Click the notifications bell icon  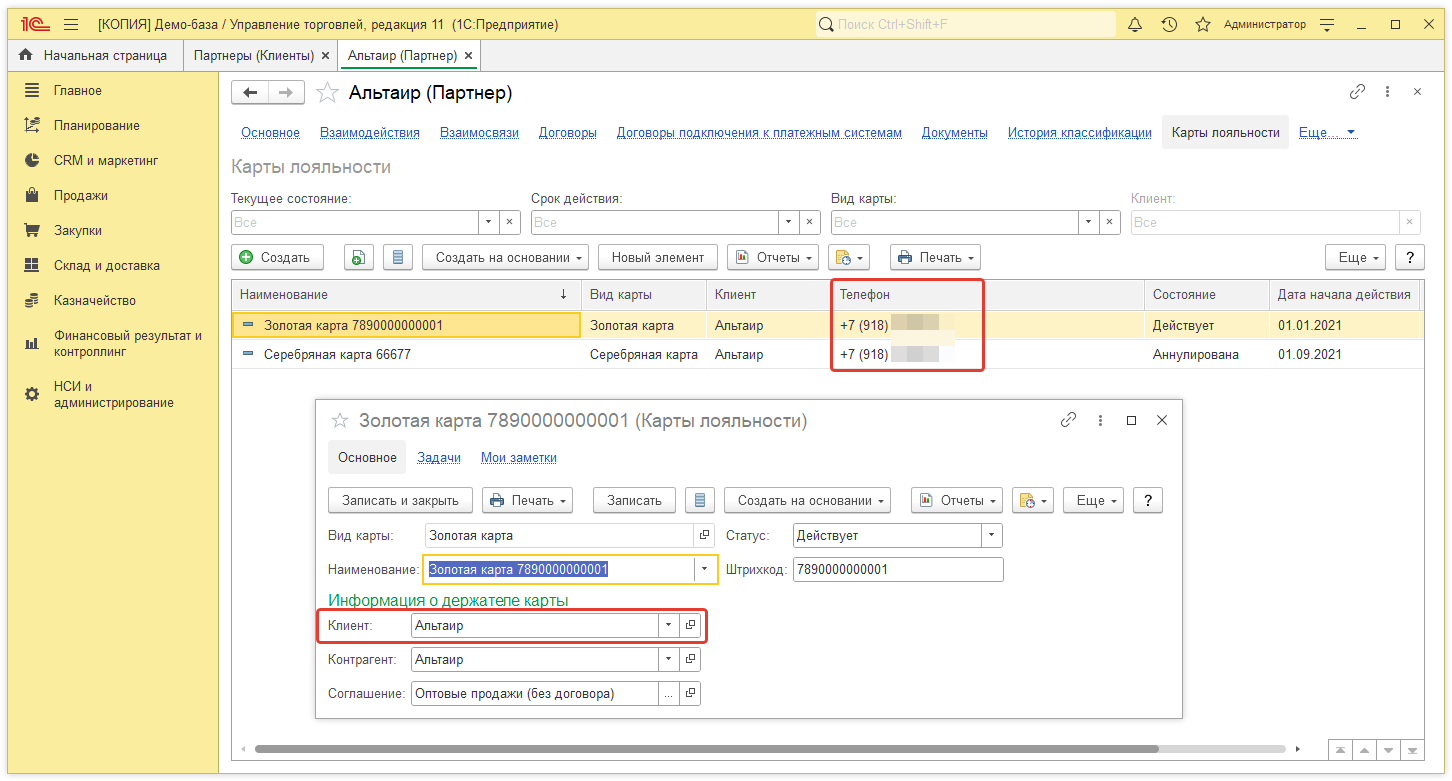pos(1135,25)
